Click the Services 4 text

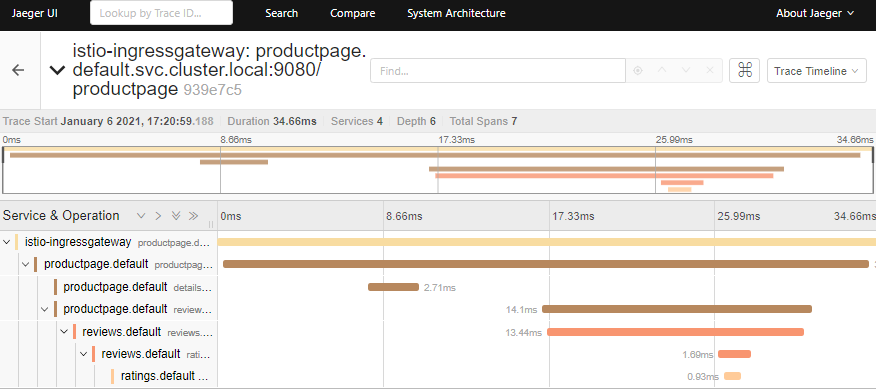357,121
